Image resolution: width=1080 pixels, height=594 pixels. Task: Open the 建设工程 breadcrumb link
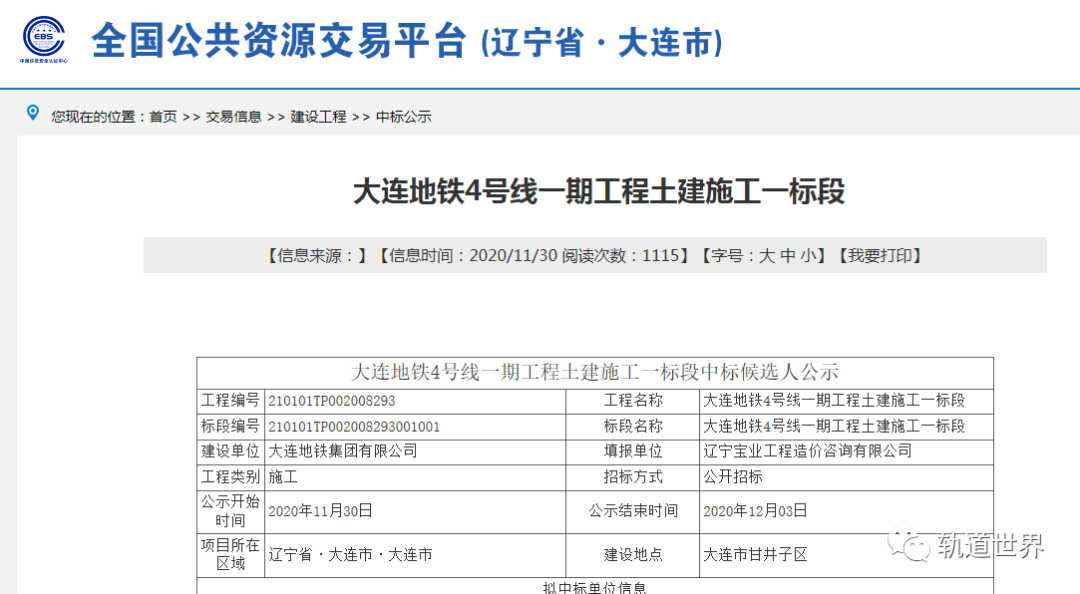click(x=318, y=117)
